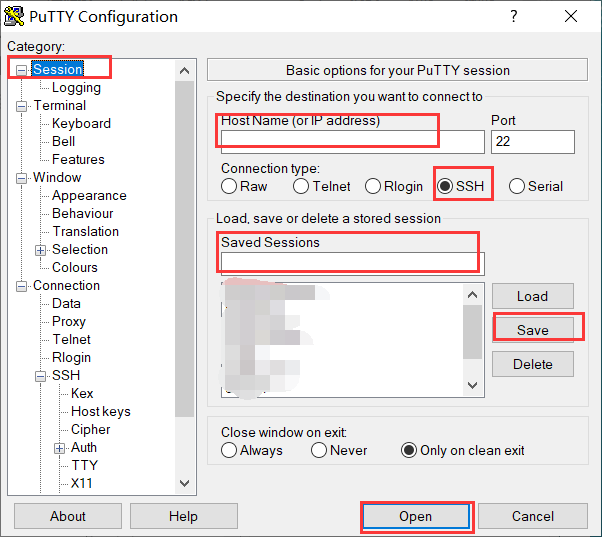This screenshot has width=602, height=537.
Task: Close the PuTTY Configuration window
Action: 571,16
